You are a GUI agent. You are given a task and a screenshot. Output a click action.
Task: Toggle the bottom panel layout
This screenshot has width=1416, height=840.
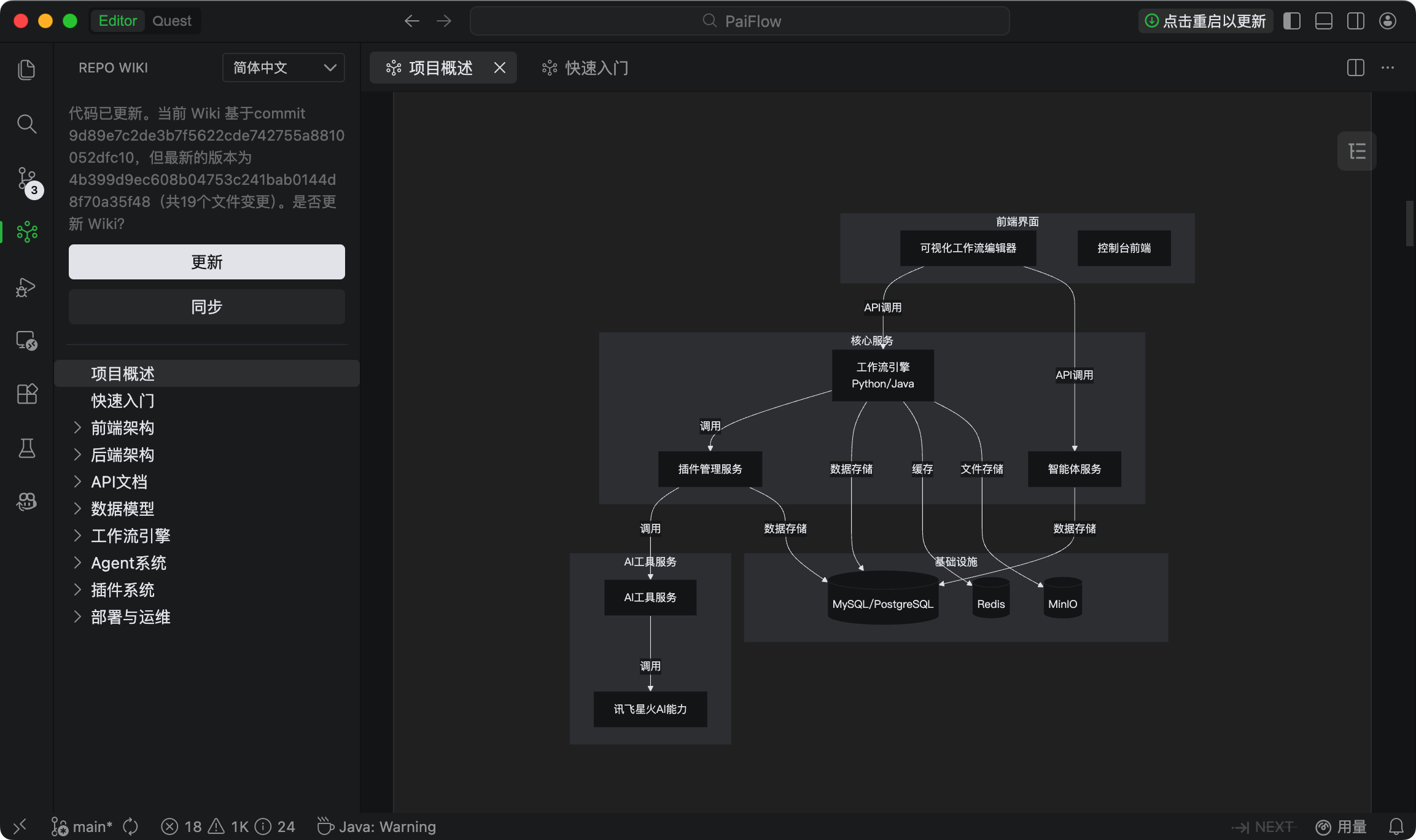point(1324,21)
